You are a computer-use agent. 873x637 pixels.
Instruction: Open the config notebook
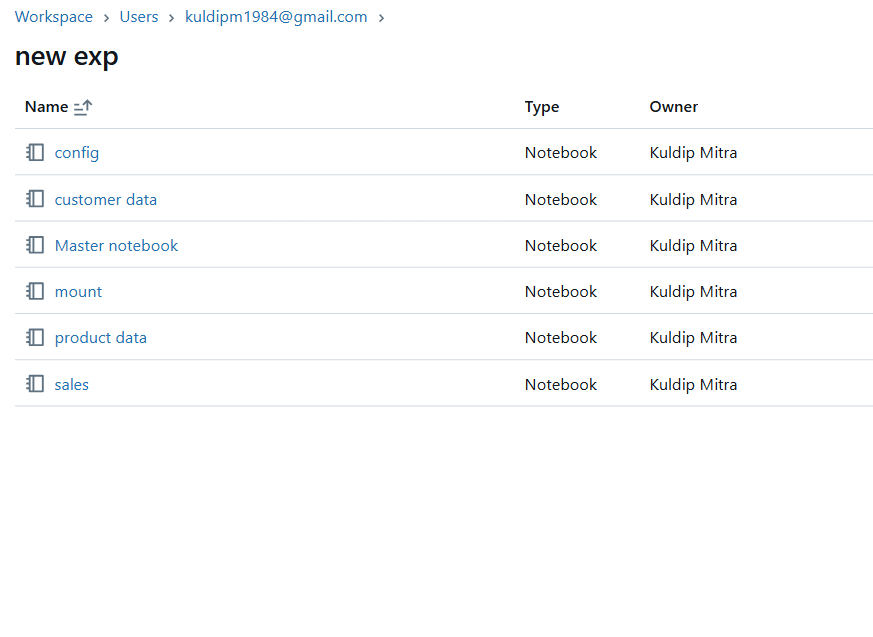(76, 153)
